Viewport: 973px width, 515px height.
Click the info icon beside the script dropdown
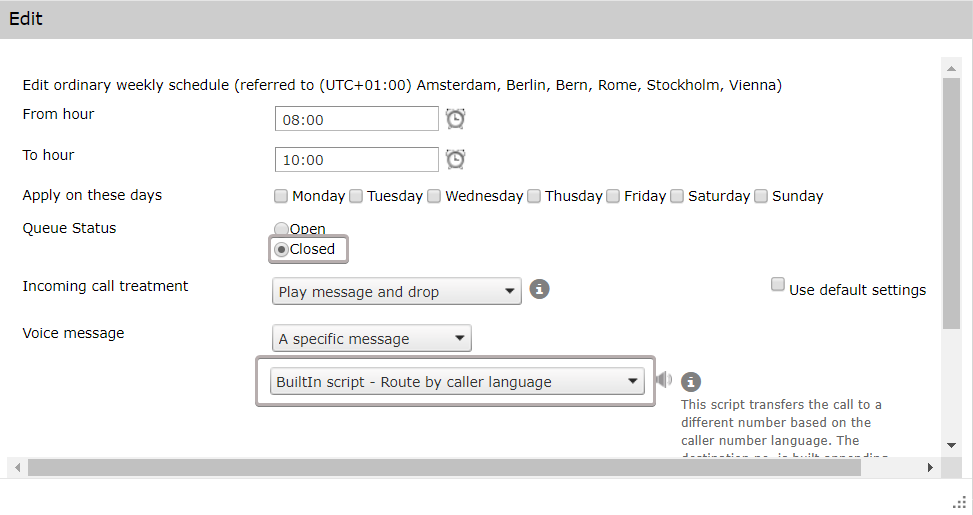pyautogui.click(x=690, y=382)
